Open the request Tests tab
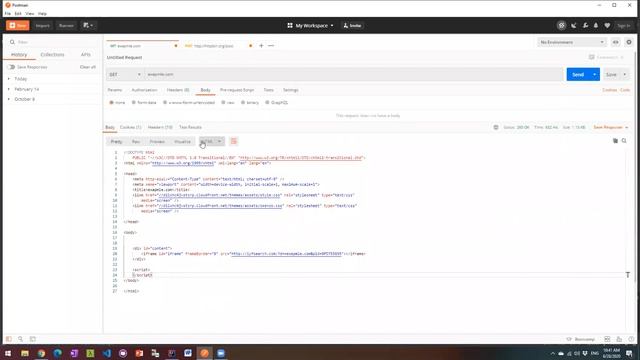The image size is (640, 360). point(269,90)
